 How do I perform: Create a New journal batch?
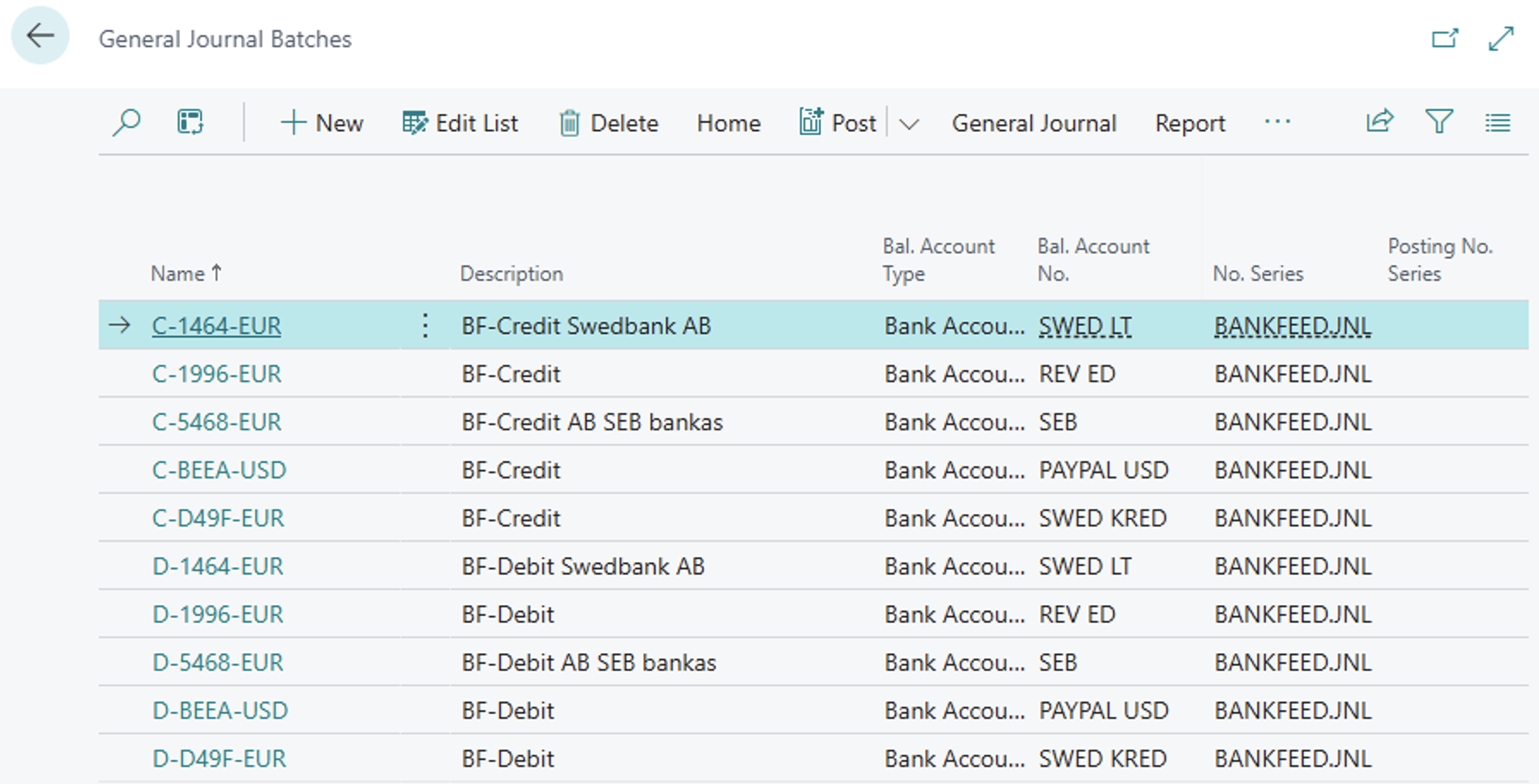(322, 123)
